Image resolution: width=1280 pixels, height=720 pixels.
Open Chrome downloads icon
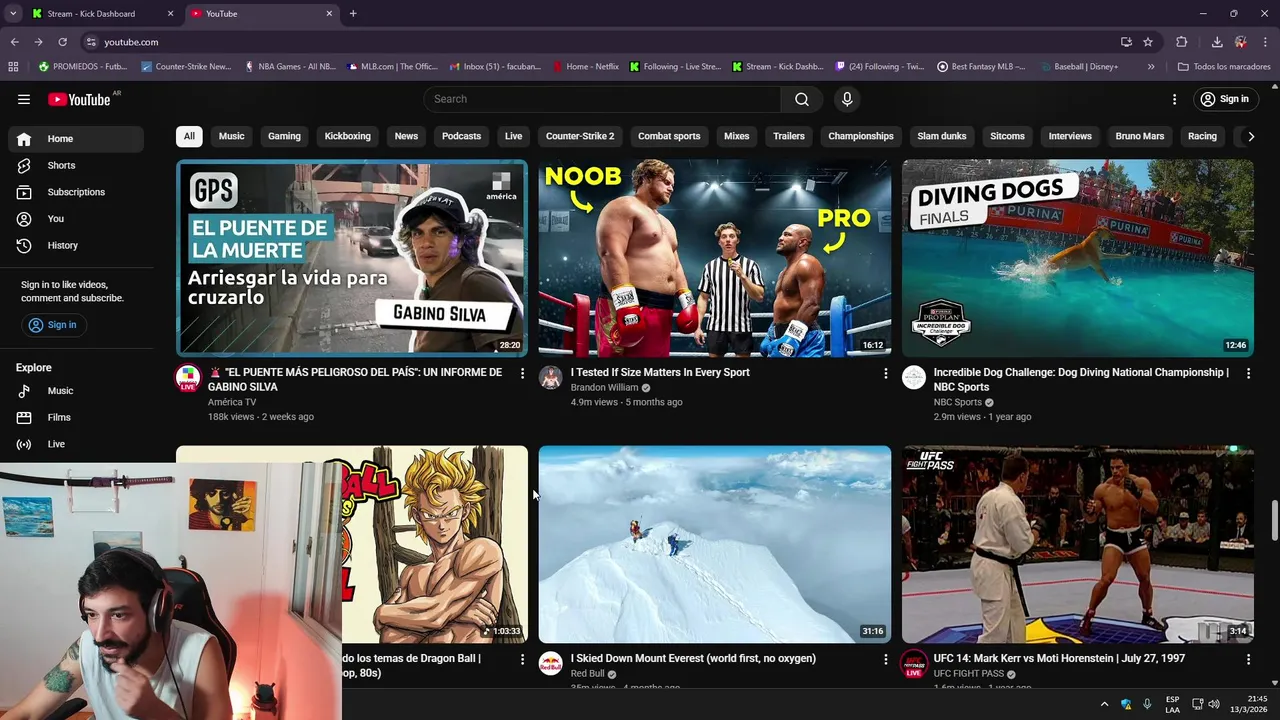[1217, 42]
